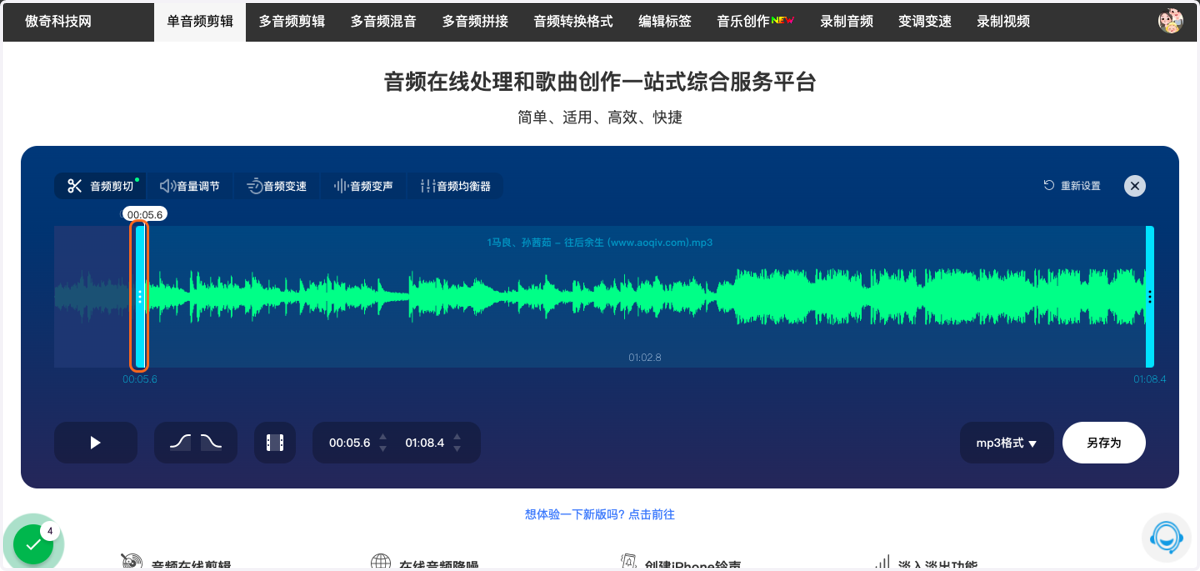Open the 变调变速 menu item

(x=925, y=21)
